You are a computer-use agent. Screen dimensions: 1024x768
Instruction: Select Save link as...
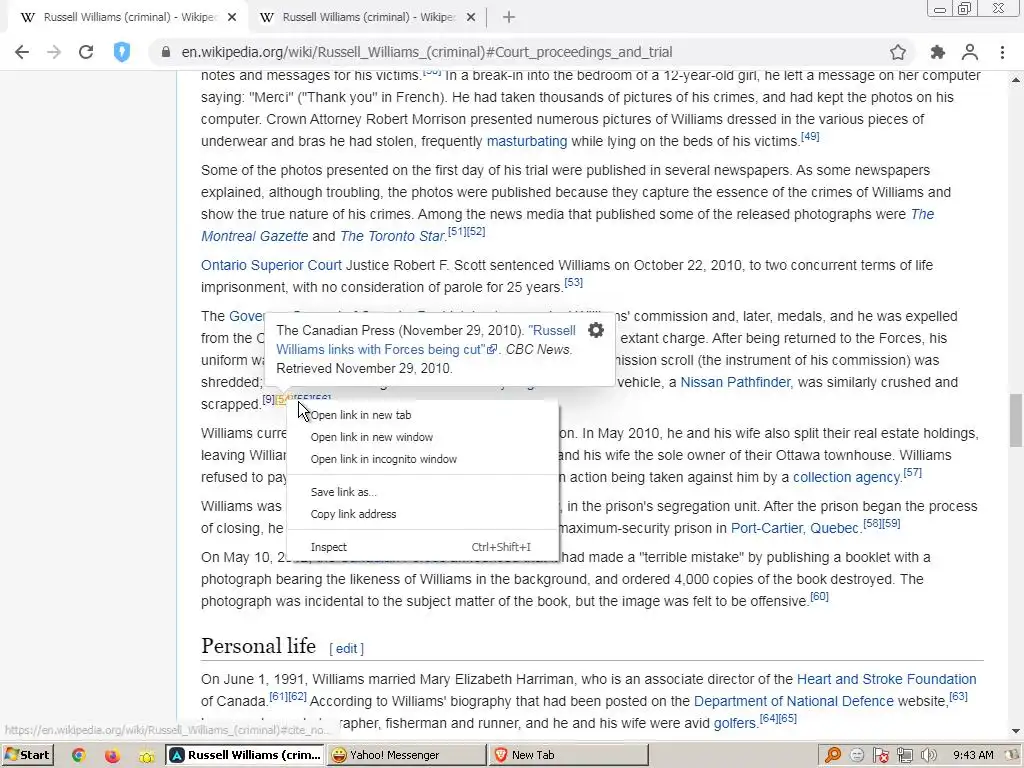coord(423,492)
